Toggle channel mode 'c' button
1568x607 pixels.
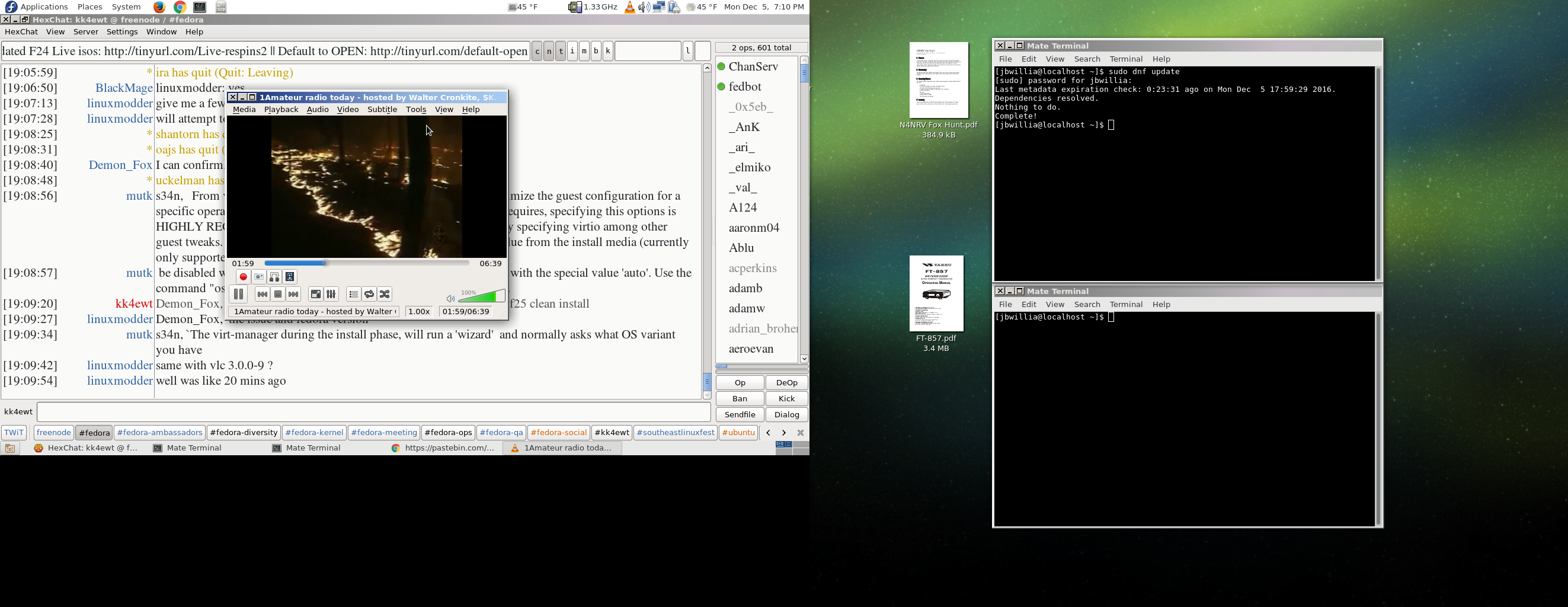pyautogui.click(x=537, y=52)
